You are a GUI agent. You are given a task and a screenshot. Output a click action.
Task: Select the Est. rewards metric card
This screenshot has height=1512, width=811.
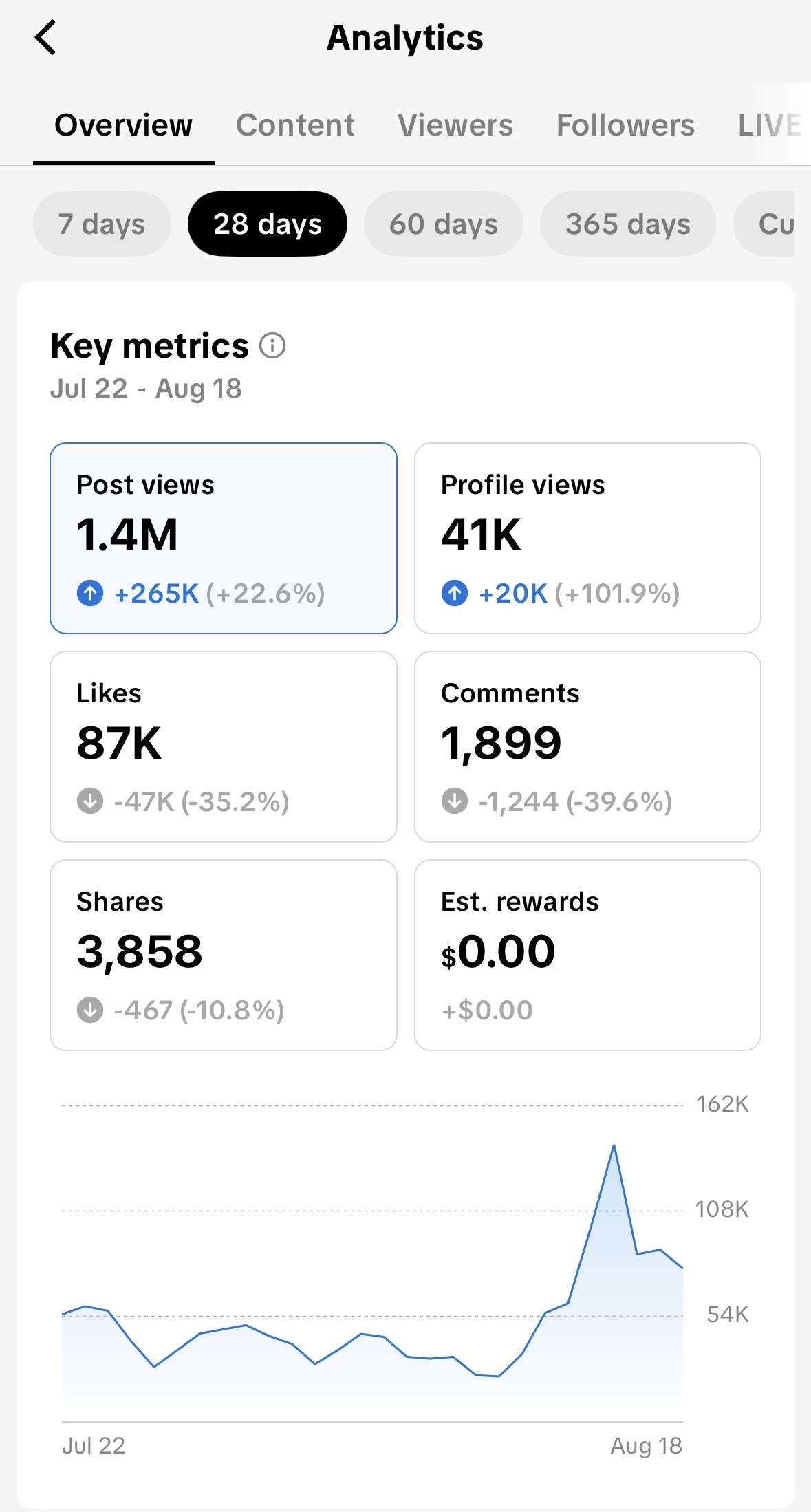coord(587,955)
